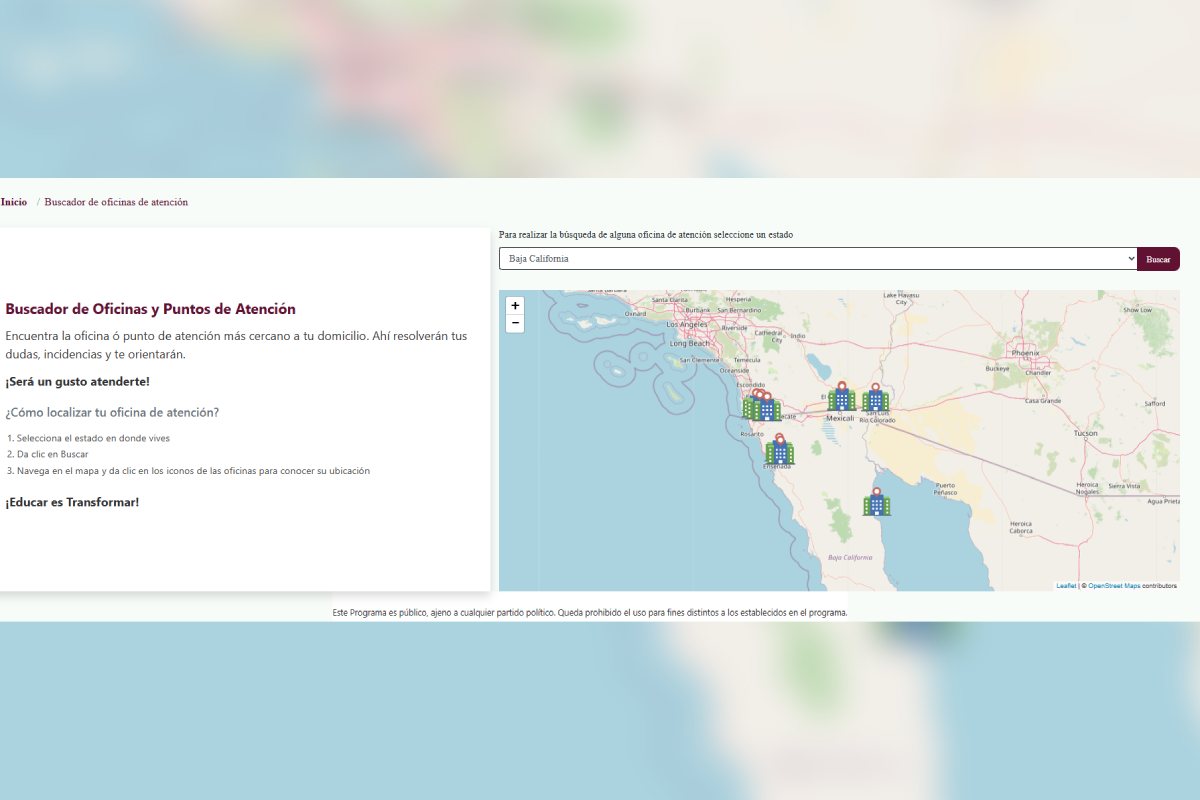Click the heading Buscador de Oficinas y Puntos de Atención
1200x800 pixels.
[150, 309]
